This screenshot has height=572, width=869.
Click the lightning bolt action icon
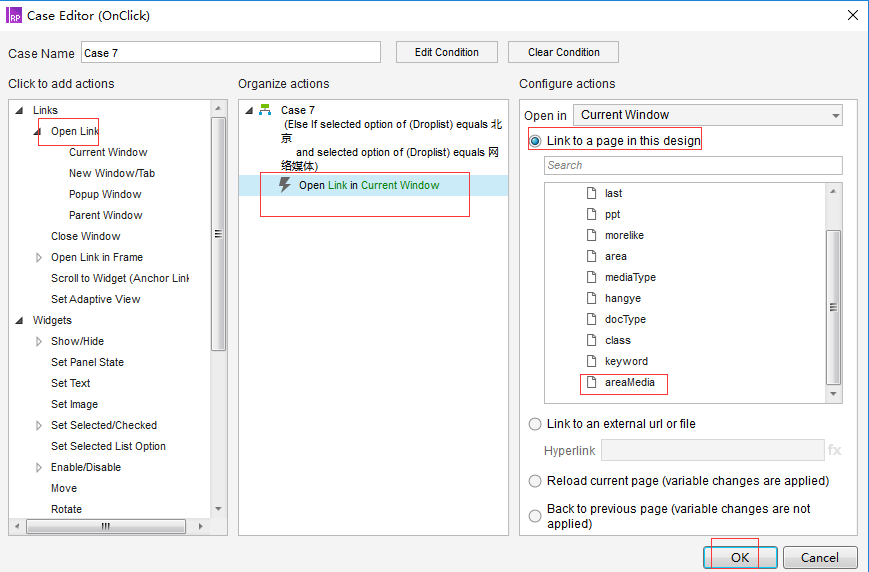[x=285, y=185]
